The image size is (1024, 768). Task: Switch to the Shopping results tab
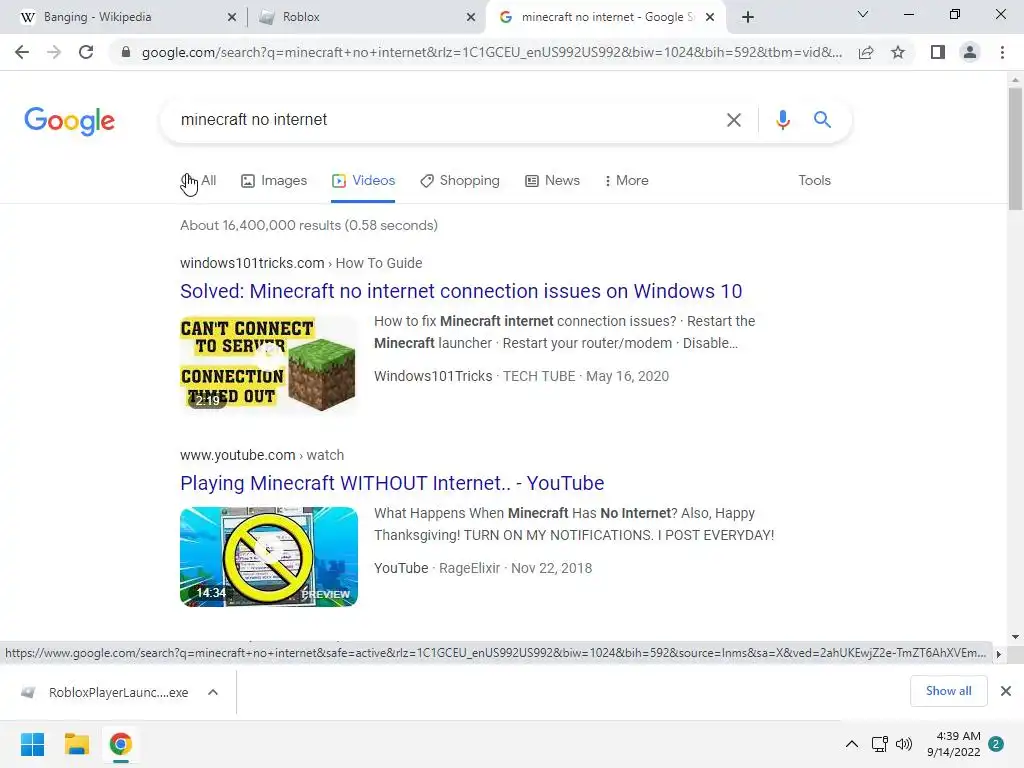tap(460, 180)
